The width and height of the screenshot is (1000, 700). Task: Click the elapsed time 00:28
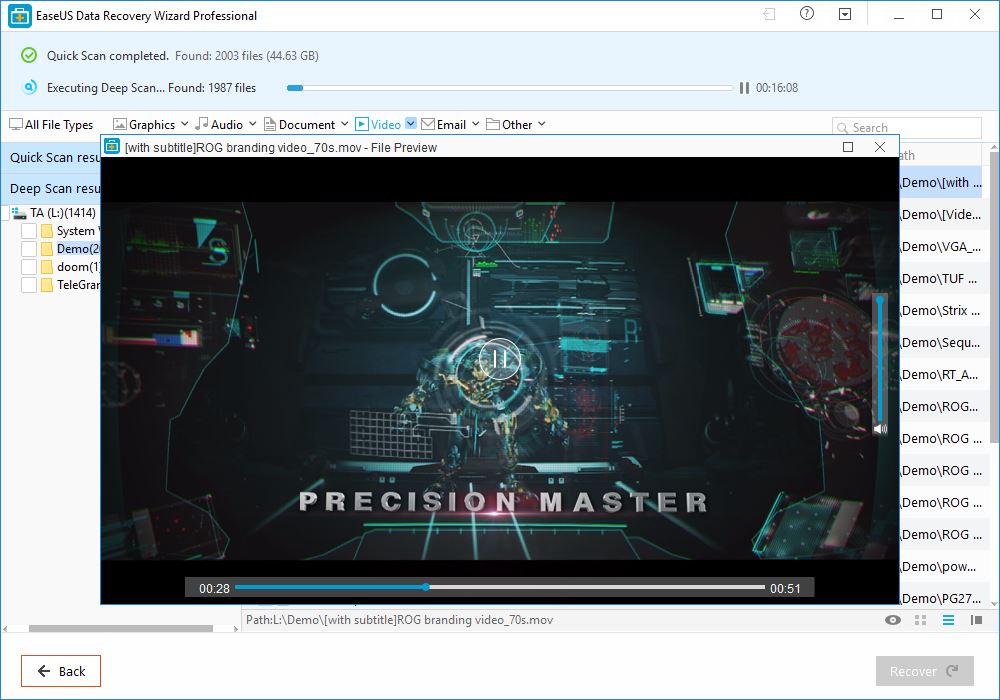coord(214,588)
